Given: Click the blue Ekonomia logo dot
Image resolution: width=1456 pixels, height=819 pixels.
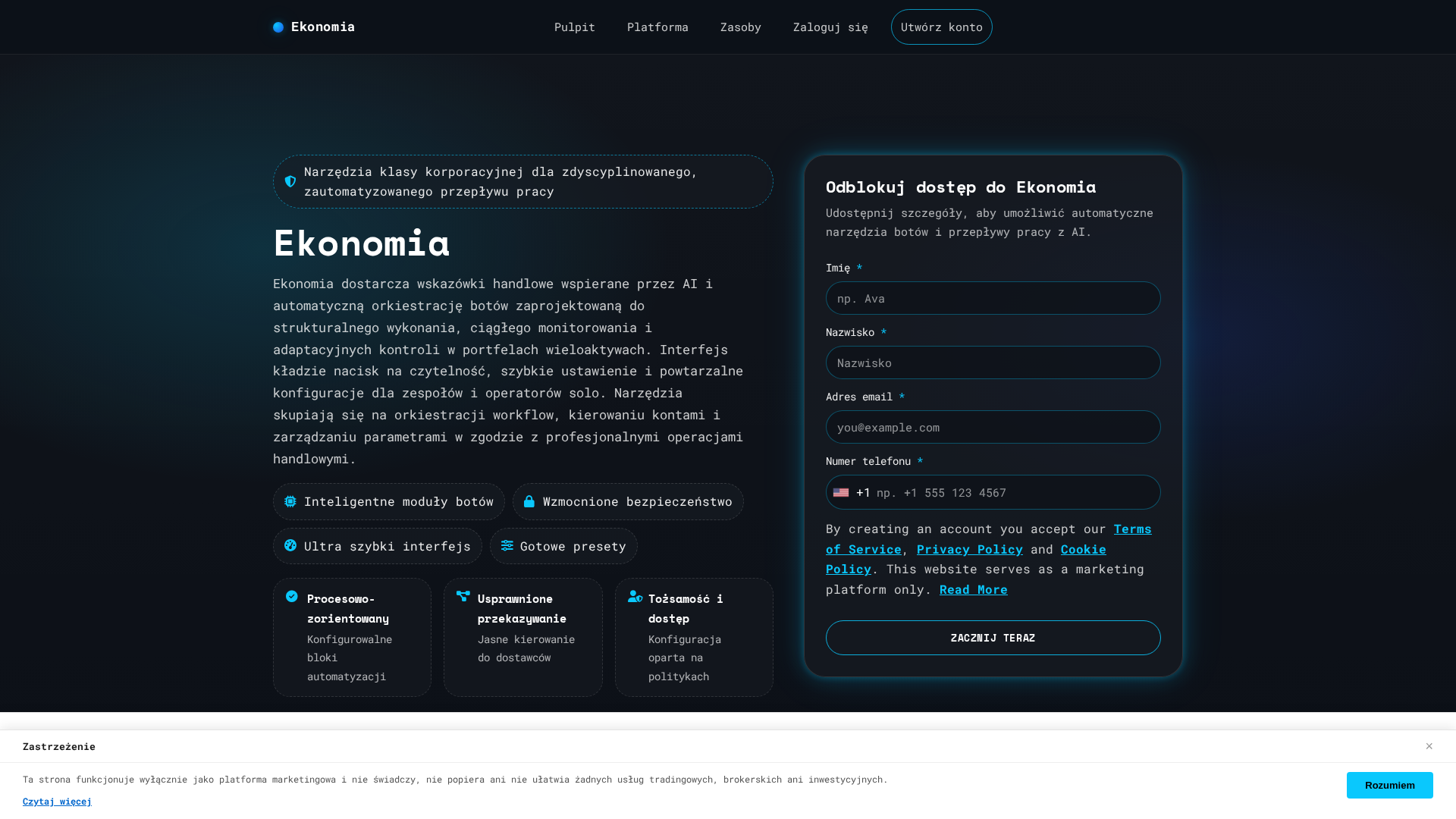Looking at the screenshot, I should pos(278,27).
